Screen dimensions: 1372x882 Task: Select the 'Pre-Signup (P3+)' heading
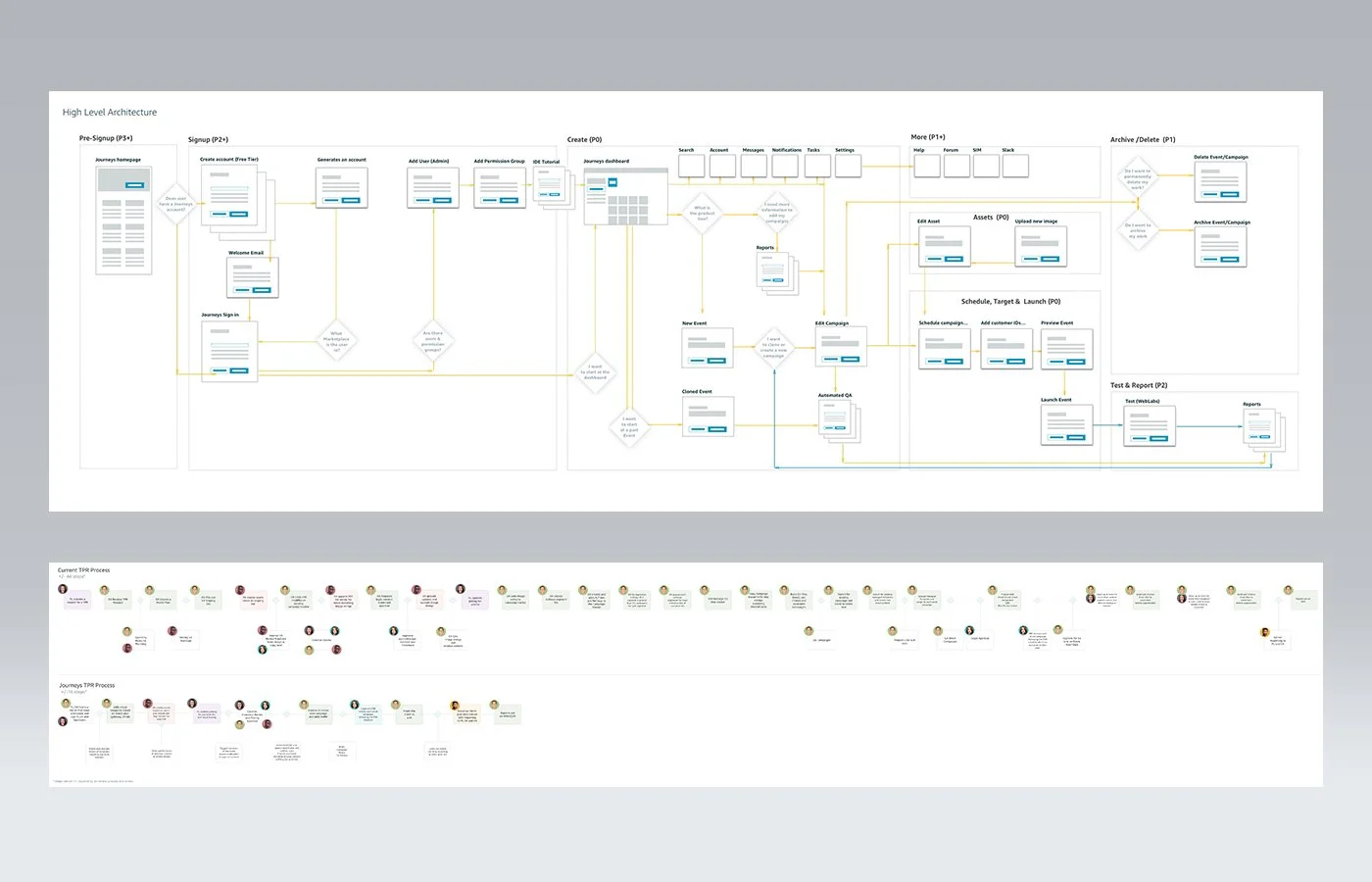pos(106,138)
